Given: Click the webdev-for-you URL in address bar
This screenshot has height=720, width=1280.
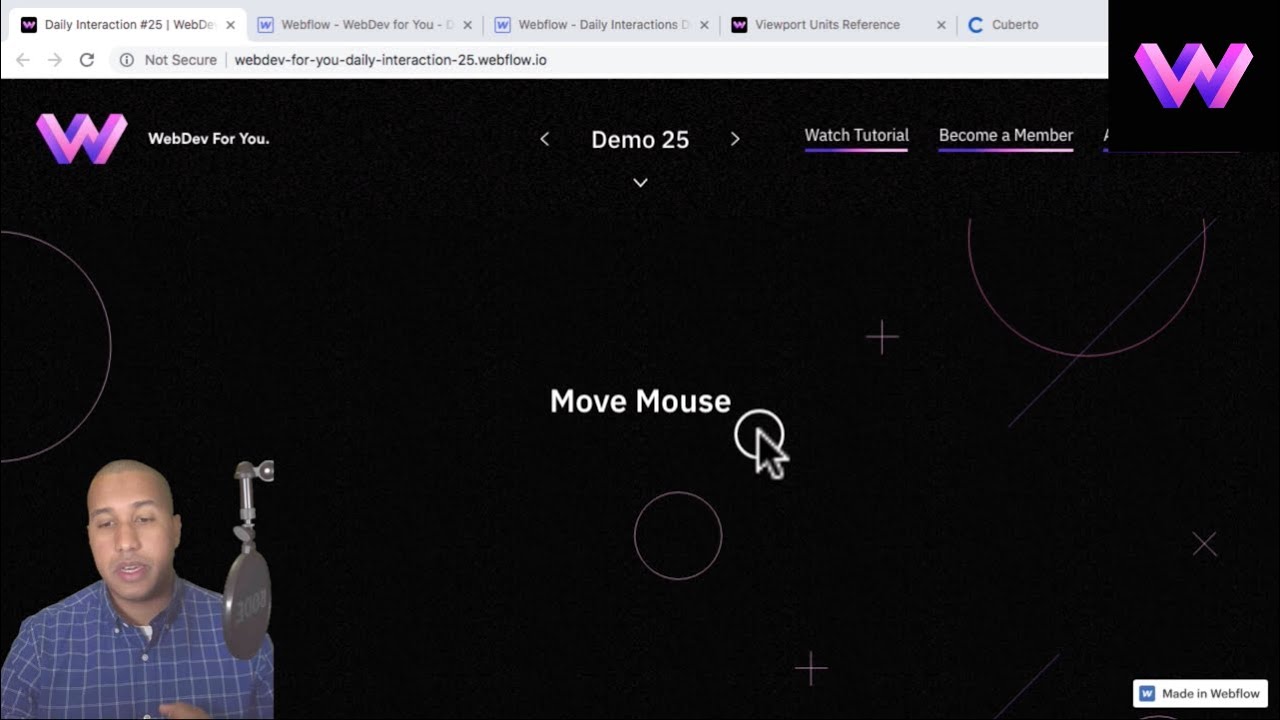Looking at the screenshot, I should [390, 60].
